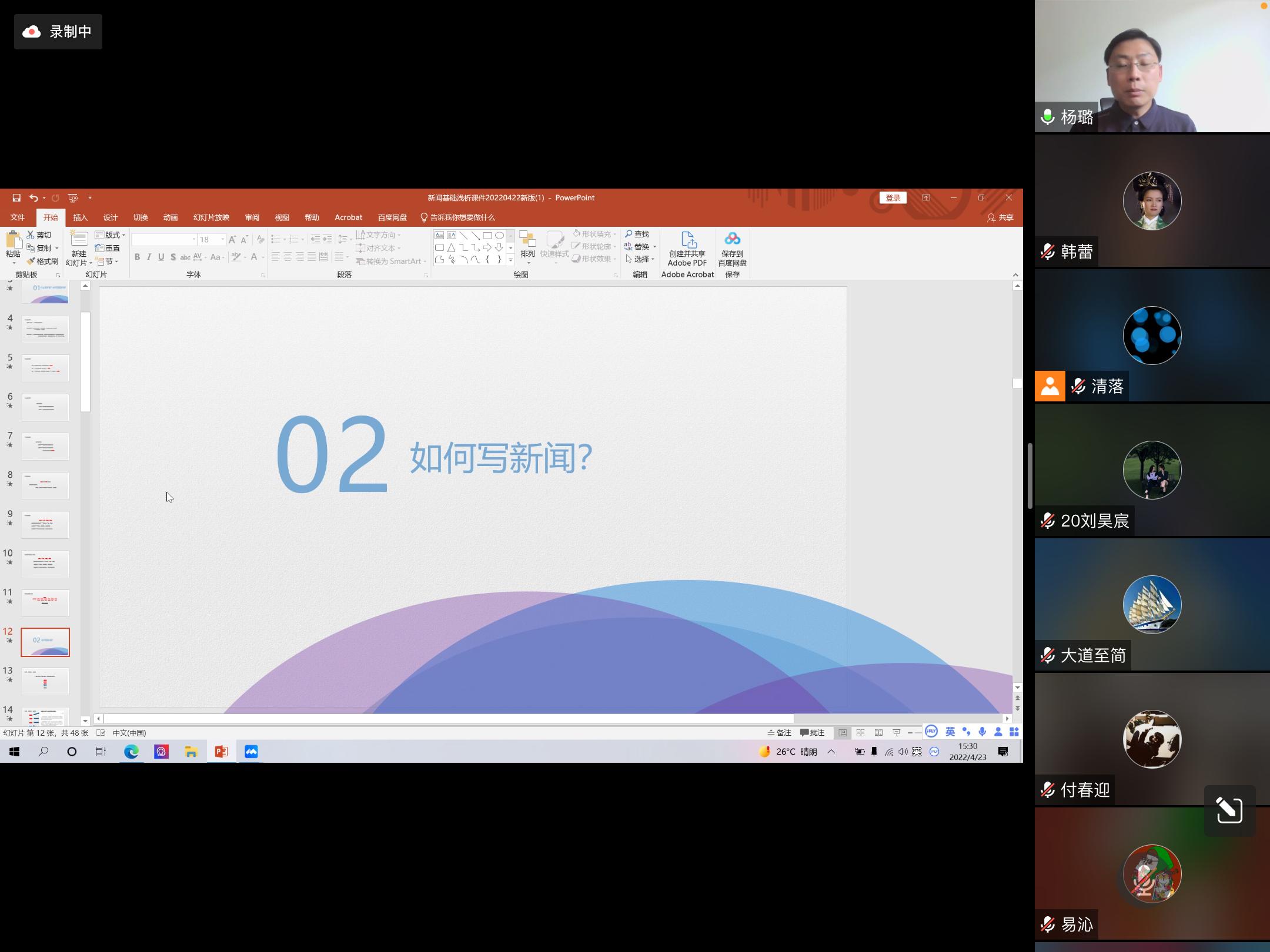Image resolution: width=1270 pixels, height=952 pixels.
Task: Click the Paste (粘贴) clipboard icon
Action: [x=13, y=240]
